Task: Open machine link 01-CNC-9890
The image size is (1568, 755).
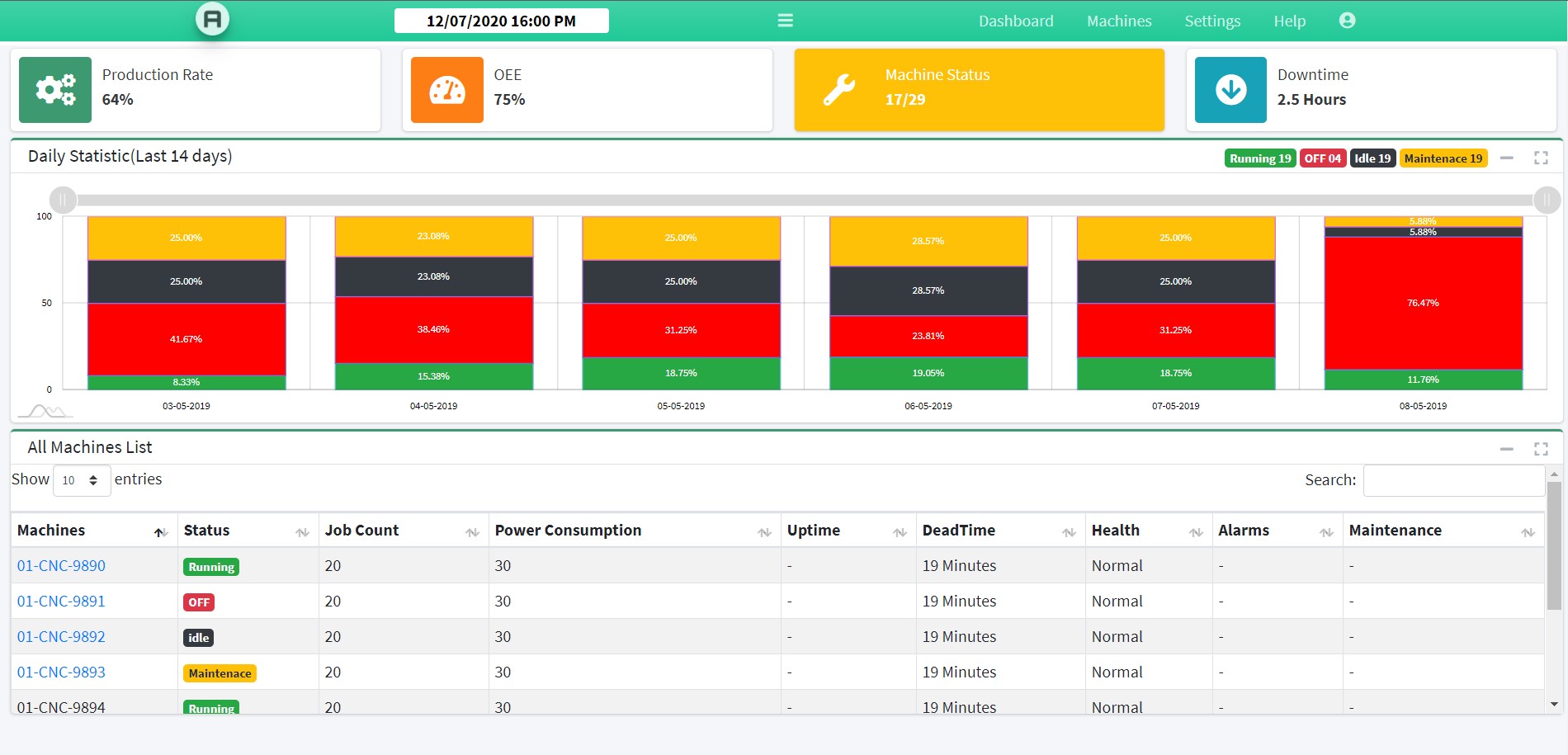Action: coord(61,566)
